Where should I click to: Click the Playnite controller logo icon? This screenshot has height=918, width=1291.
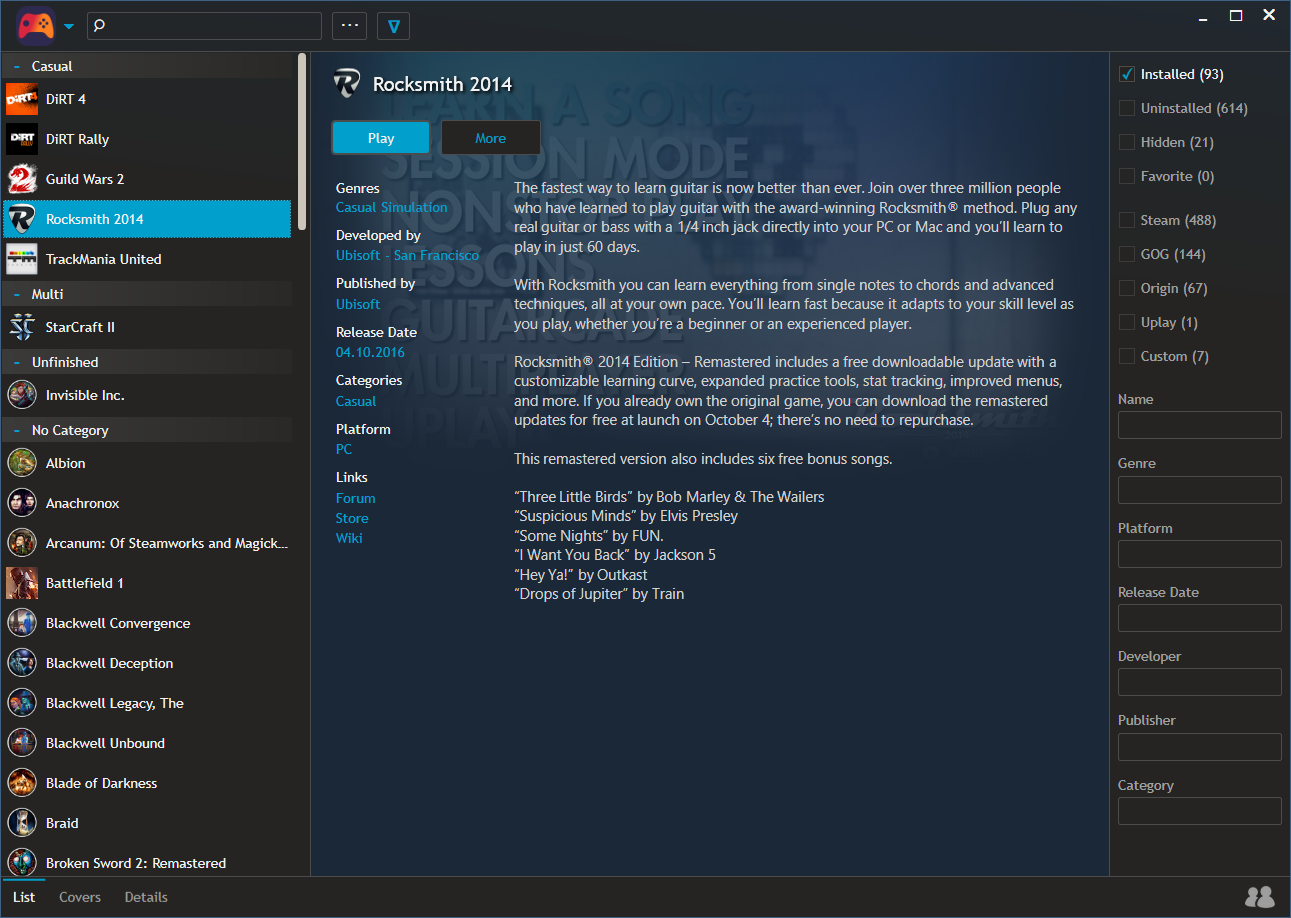35,26
